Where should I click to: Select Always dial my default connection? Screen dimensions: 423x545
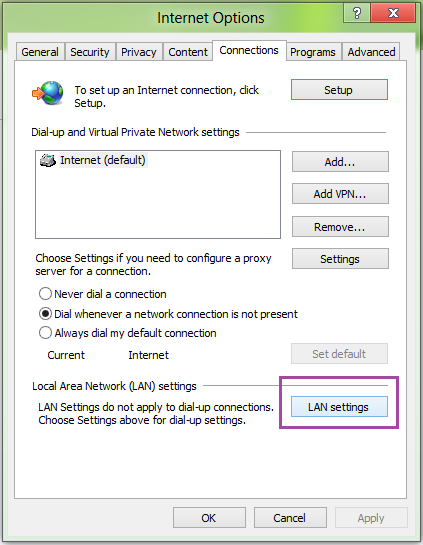pos(45,333)
